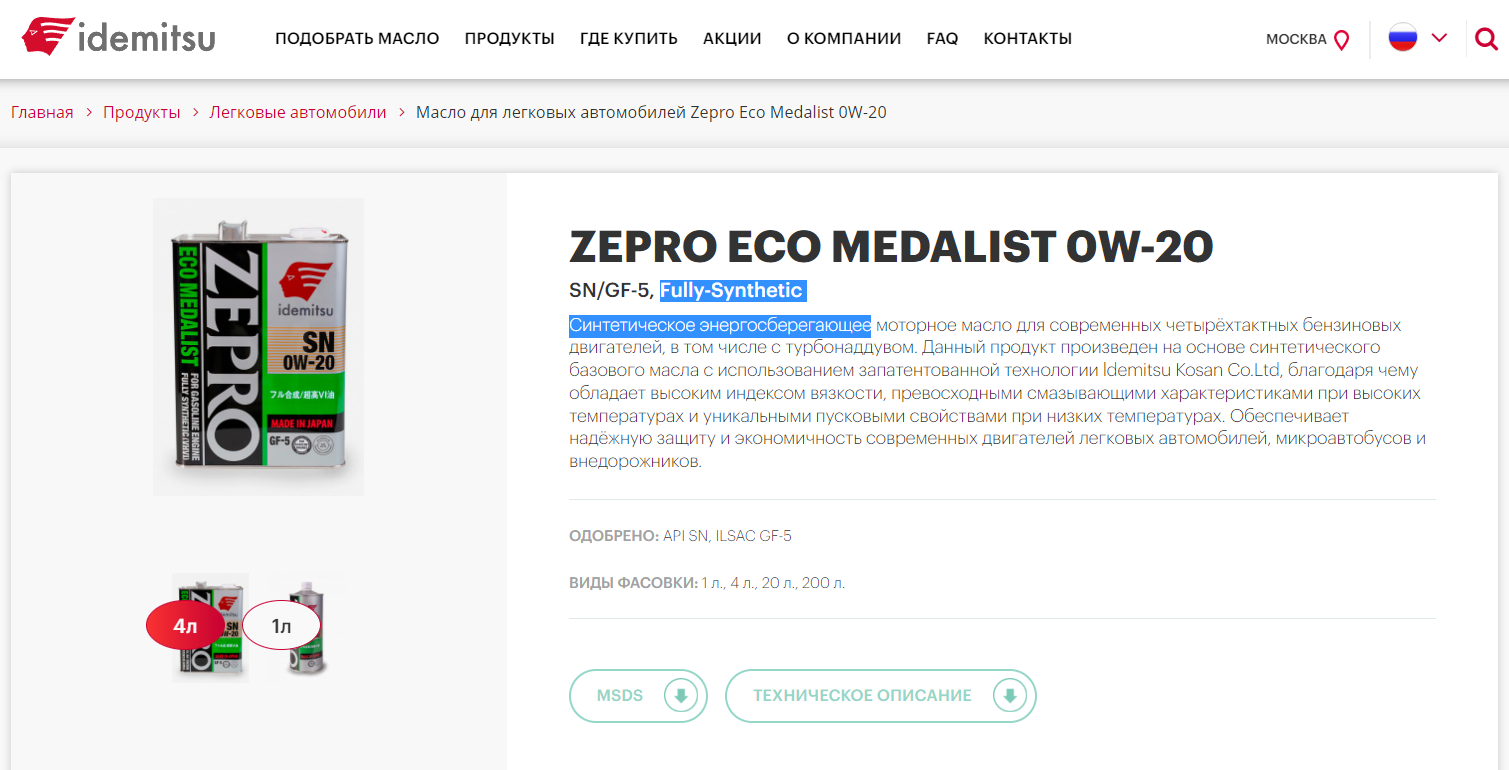Click the large Zepro oil can image

[x=258, y=346]
